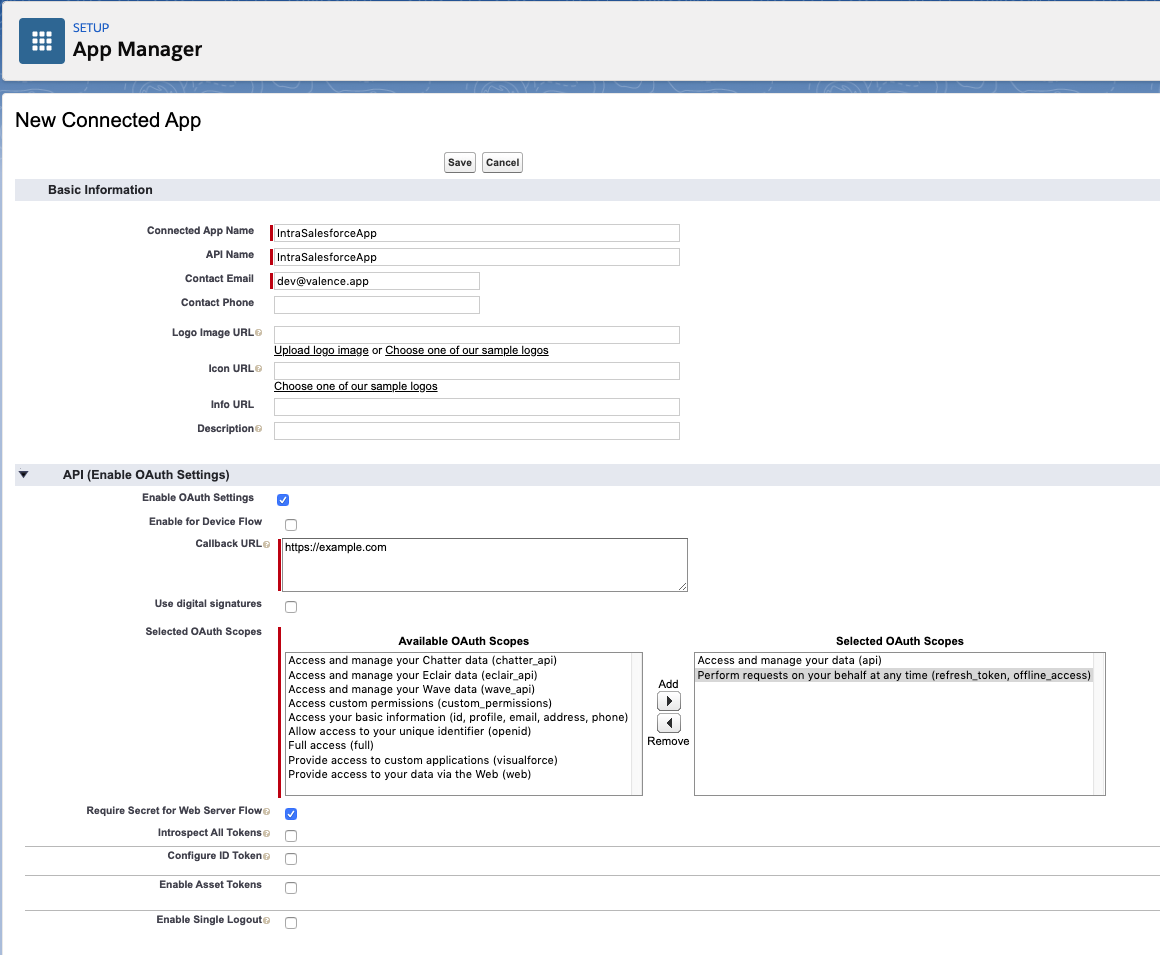Open the help icon beside Logo Image URL
The width and height of the screenshot is (1160, 955).
pyautogui.click(x=258, y=333)
